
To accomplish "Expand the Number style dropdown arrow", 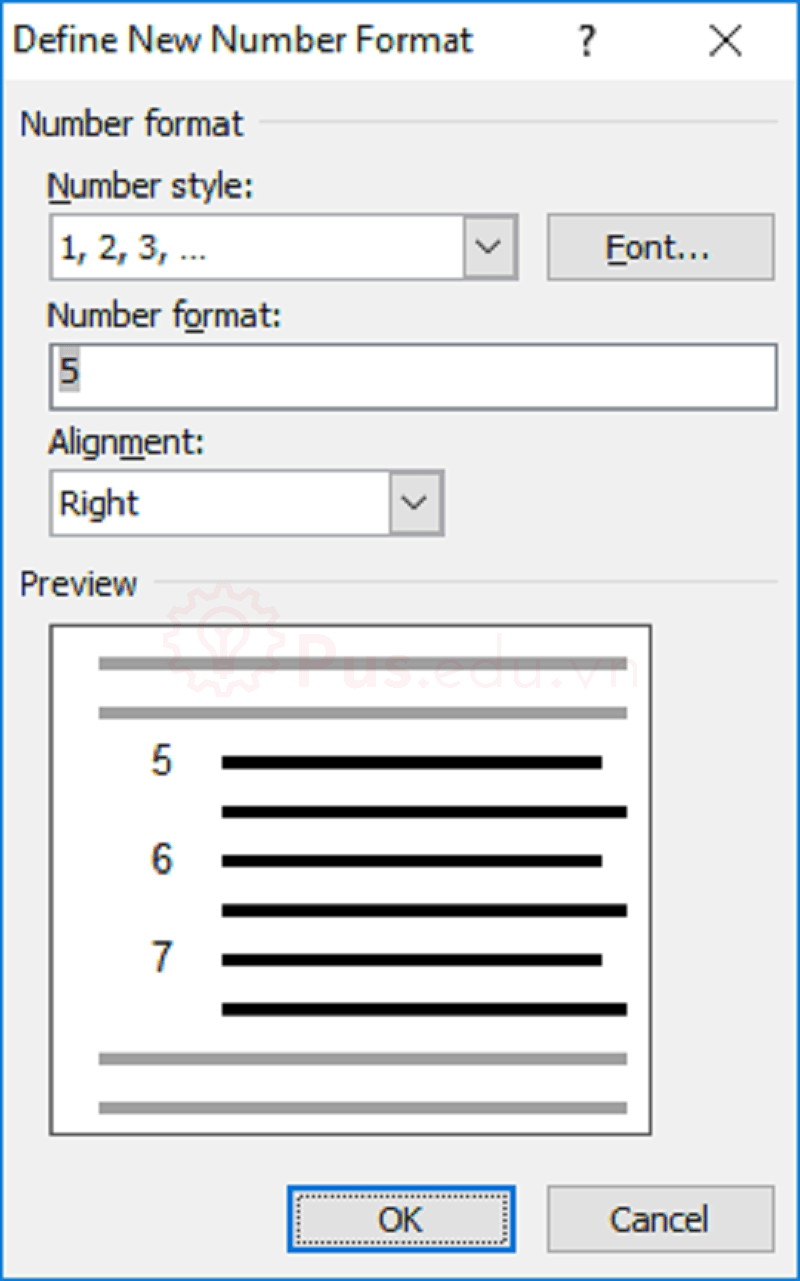I will coord(489,247).
